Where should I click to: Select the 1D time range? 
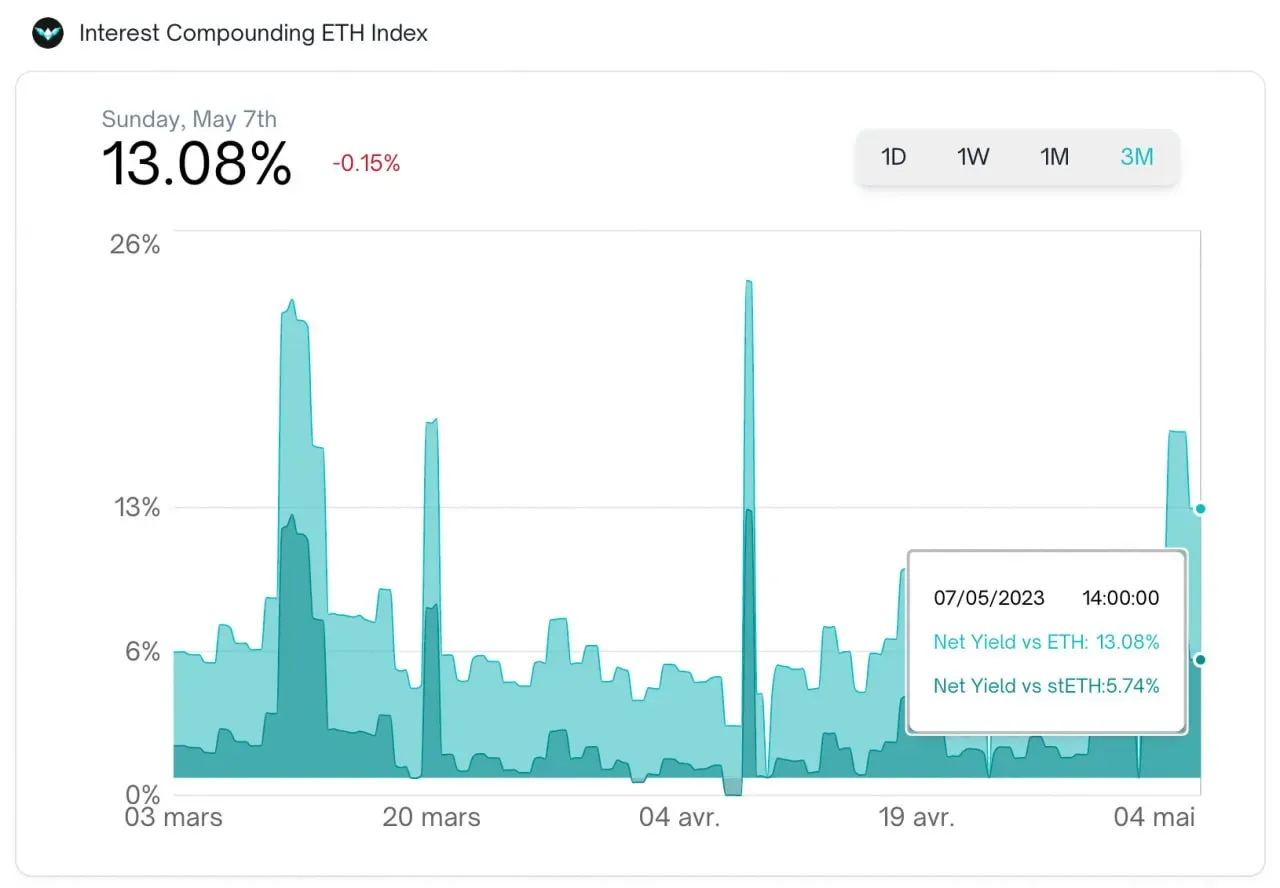[893, 157]
